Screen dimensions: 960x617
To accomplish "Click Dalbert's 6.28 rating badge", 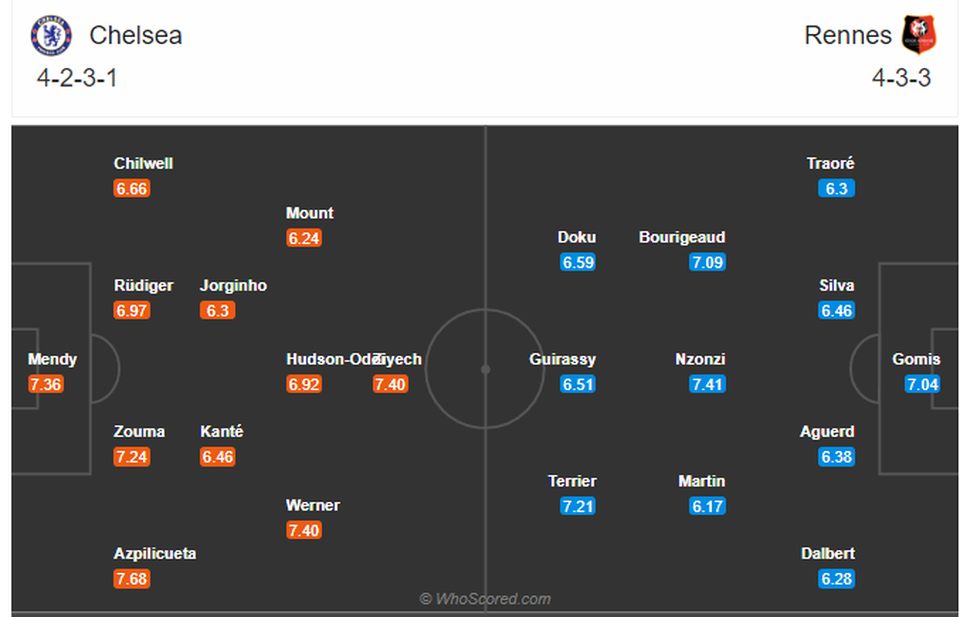I will tap(836, 579).
